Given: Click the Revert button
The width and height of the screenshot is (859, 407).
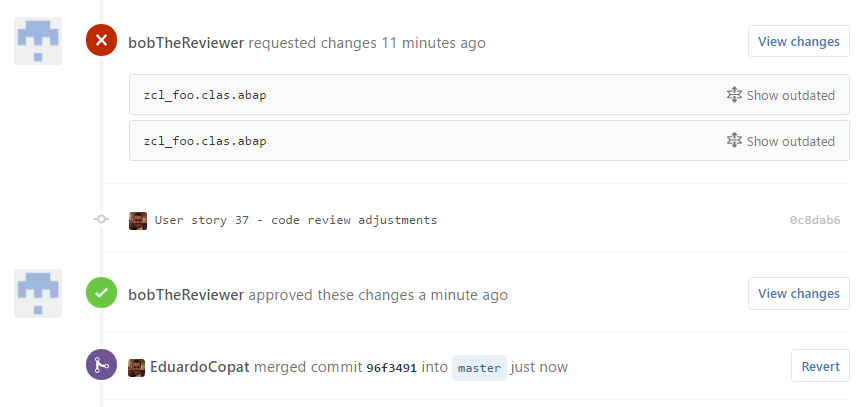Looking at the screenshot, I should tap(820, 366).
